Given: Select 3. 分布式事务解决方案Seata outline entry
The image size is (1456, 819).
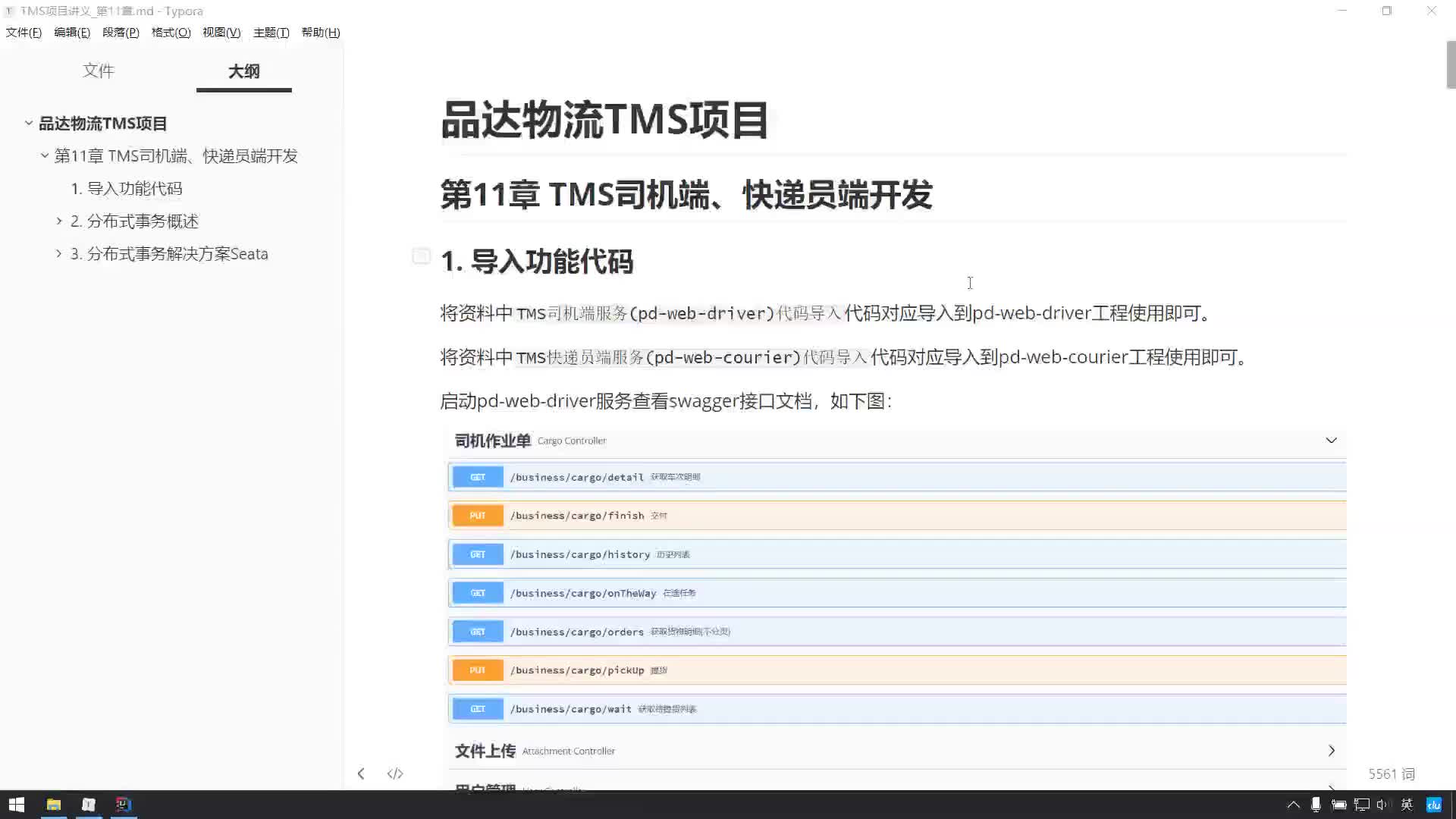Looking at the screenshot, I should point(169,253).
